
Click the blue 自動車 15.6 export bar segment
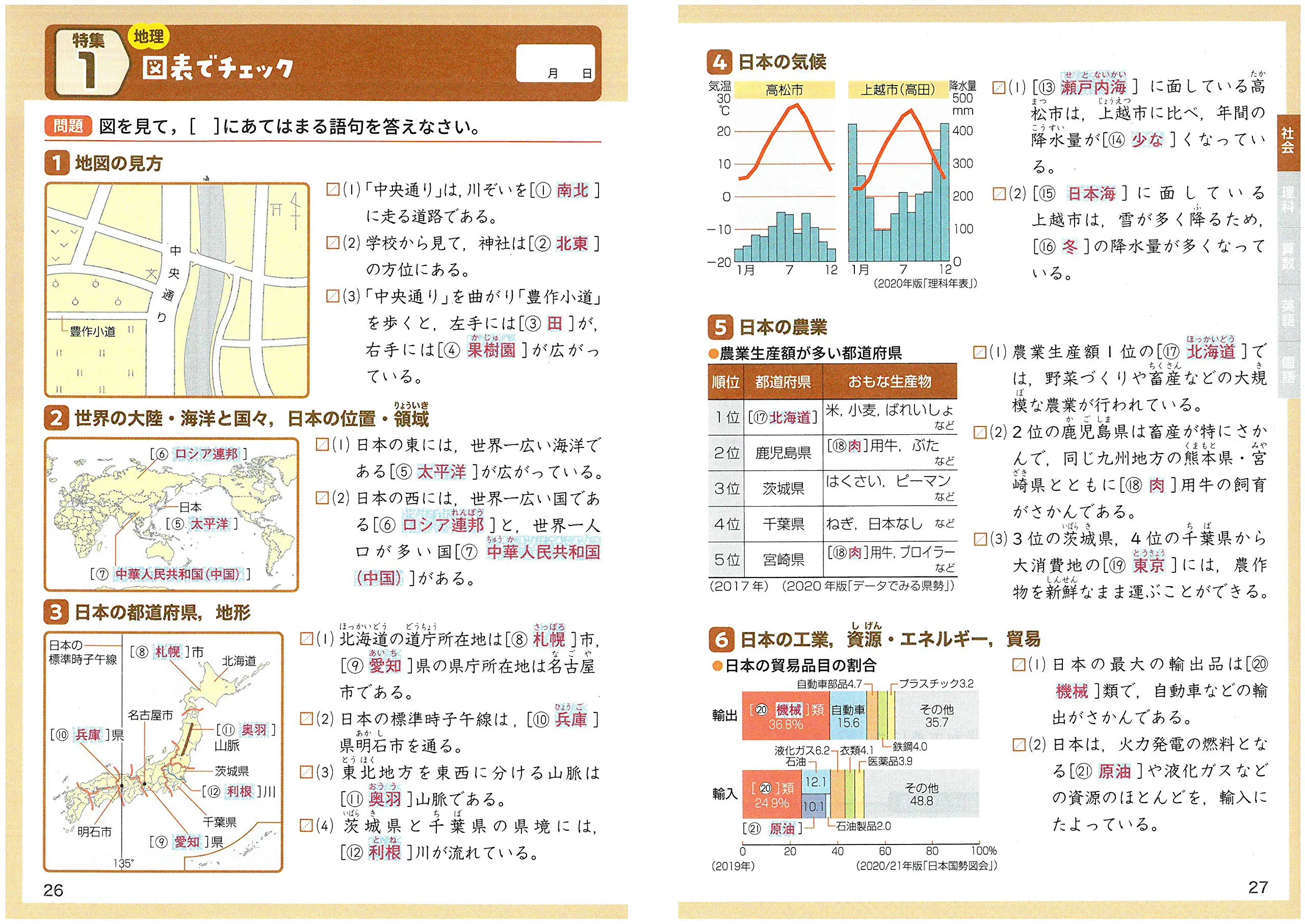coord(848,716)
